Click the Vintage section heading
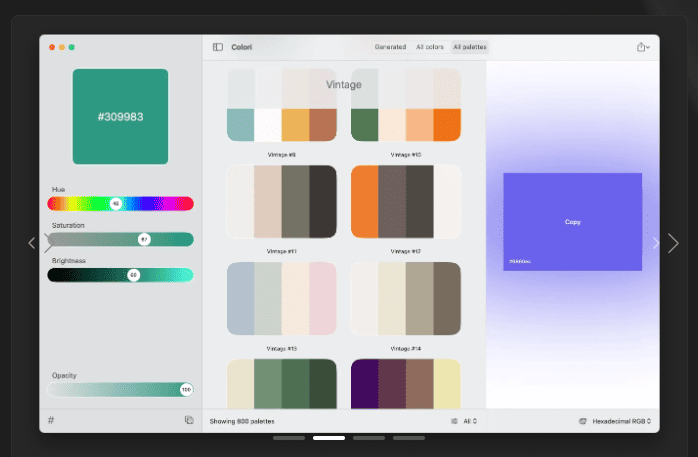This screenshot has width=698, height=457. (344, 85)
